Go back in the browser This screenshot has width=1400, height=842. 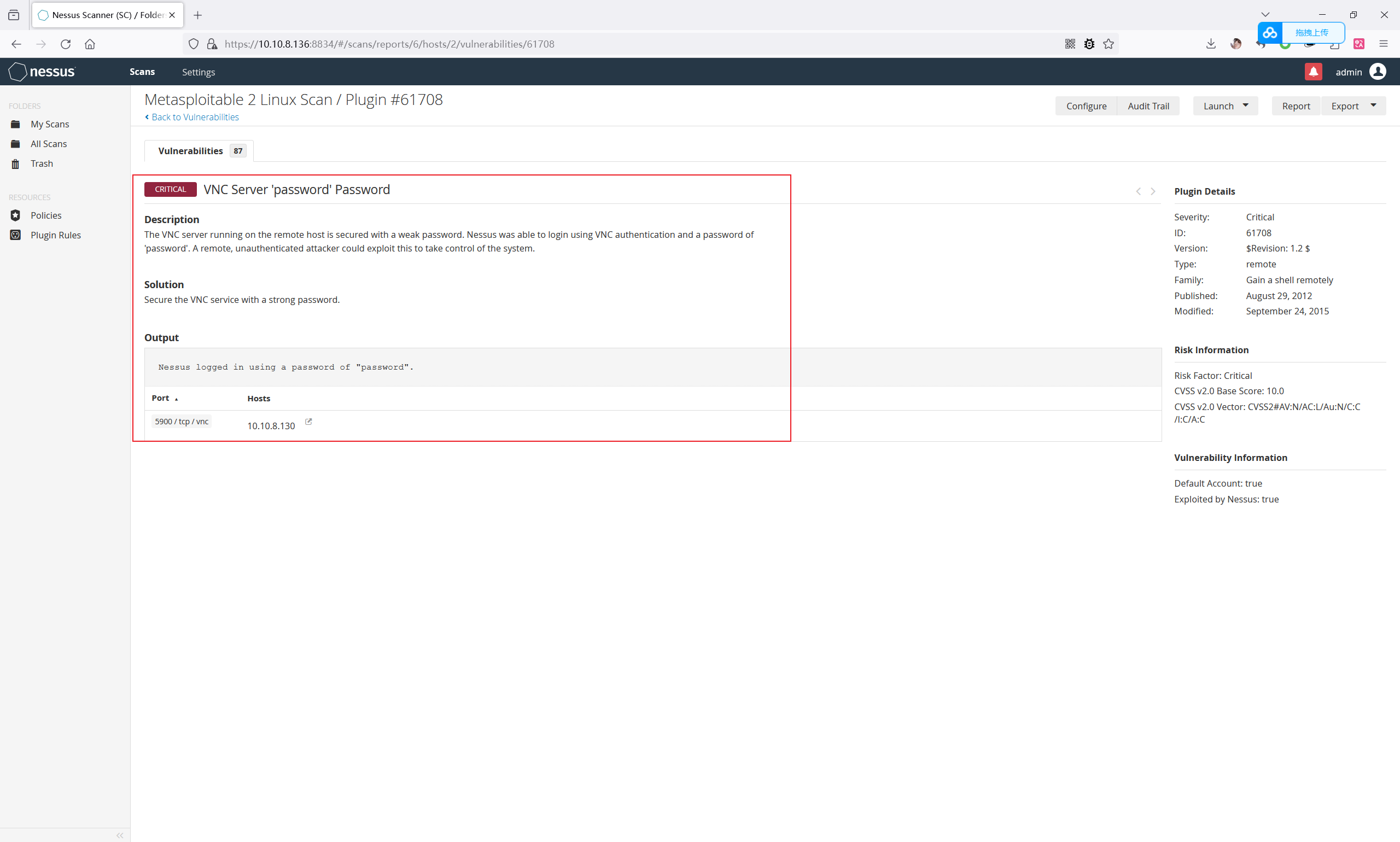(x=16, y=44)
